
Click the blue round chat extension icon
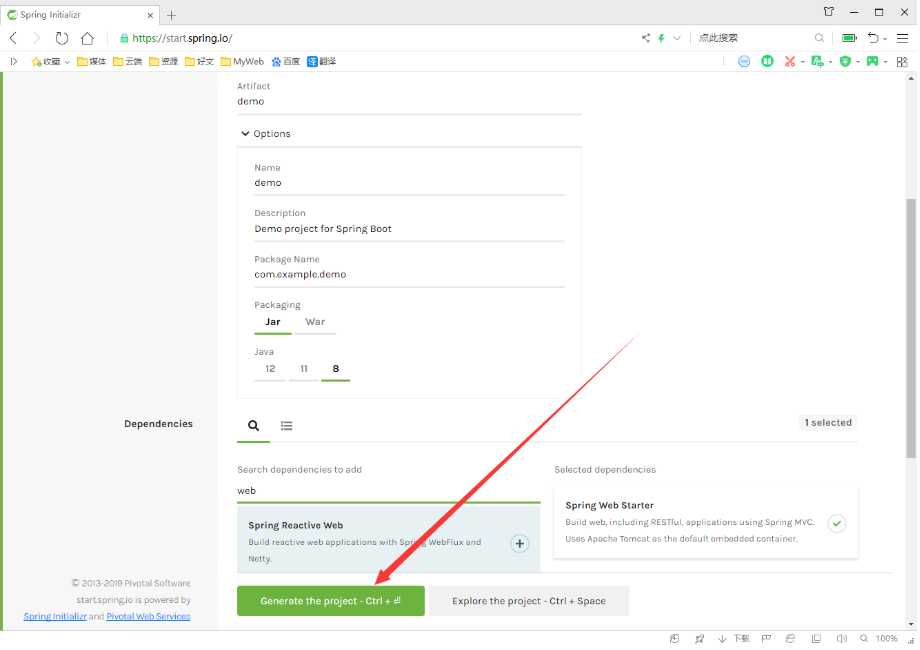click(x=744, y=61)
